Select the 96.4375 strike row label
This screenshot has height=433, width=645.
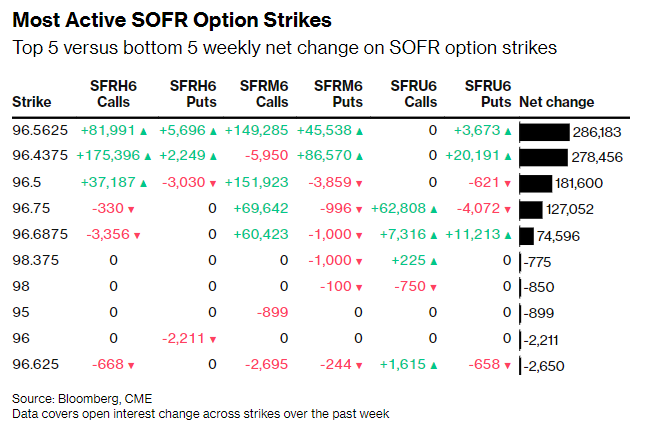[40, 157]
